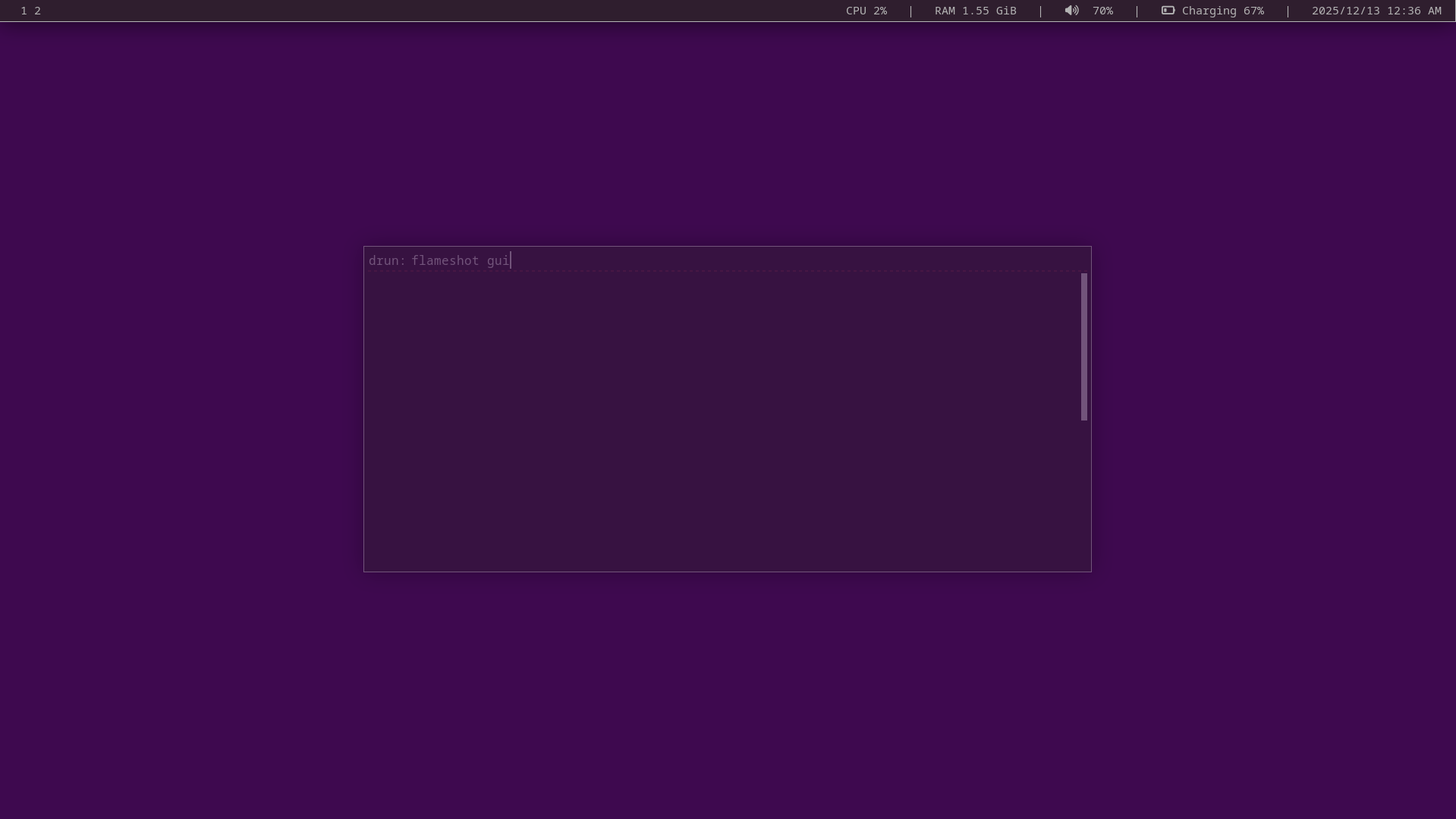
Task: Click the separator between volume and battery
Action: click(1137, 11)
